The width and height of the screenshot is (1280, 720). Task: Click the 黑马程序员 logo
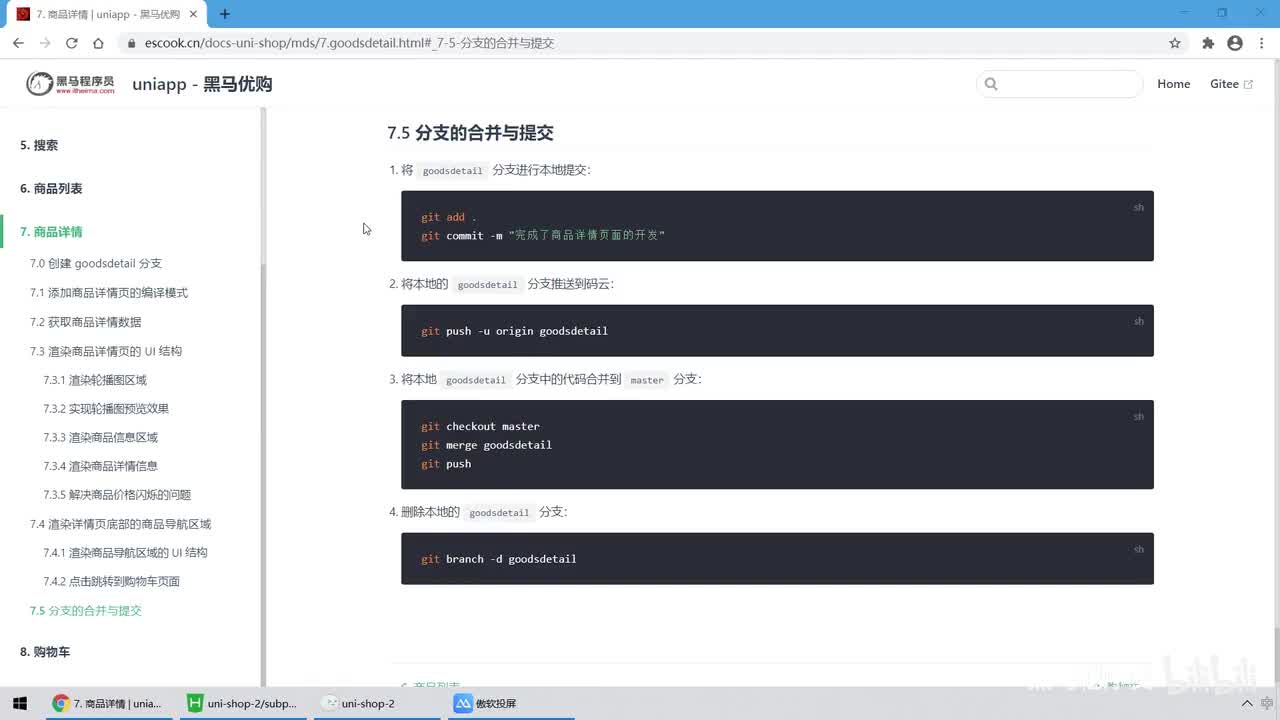pyautogui.click(x=70, y=84)
